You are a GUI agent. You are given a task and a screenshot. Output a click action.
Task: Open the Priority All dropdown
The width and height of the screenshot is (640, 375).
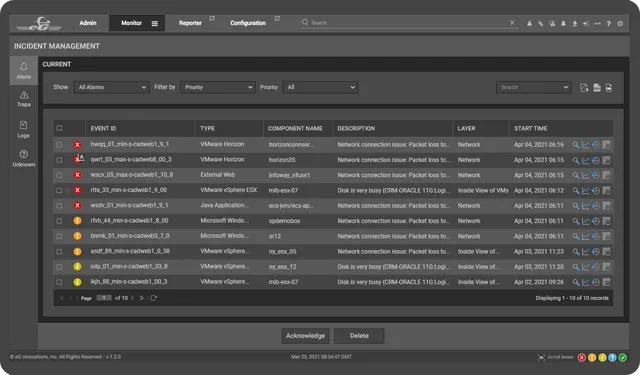320,87
